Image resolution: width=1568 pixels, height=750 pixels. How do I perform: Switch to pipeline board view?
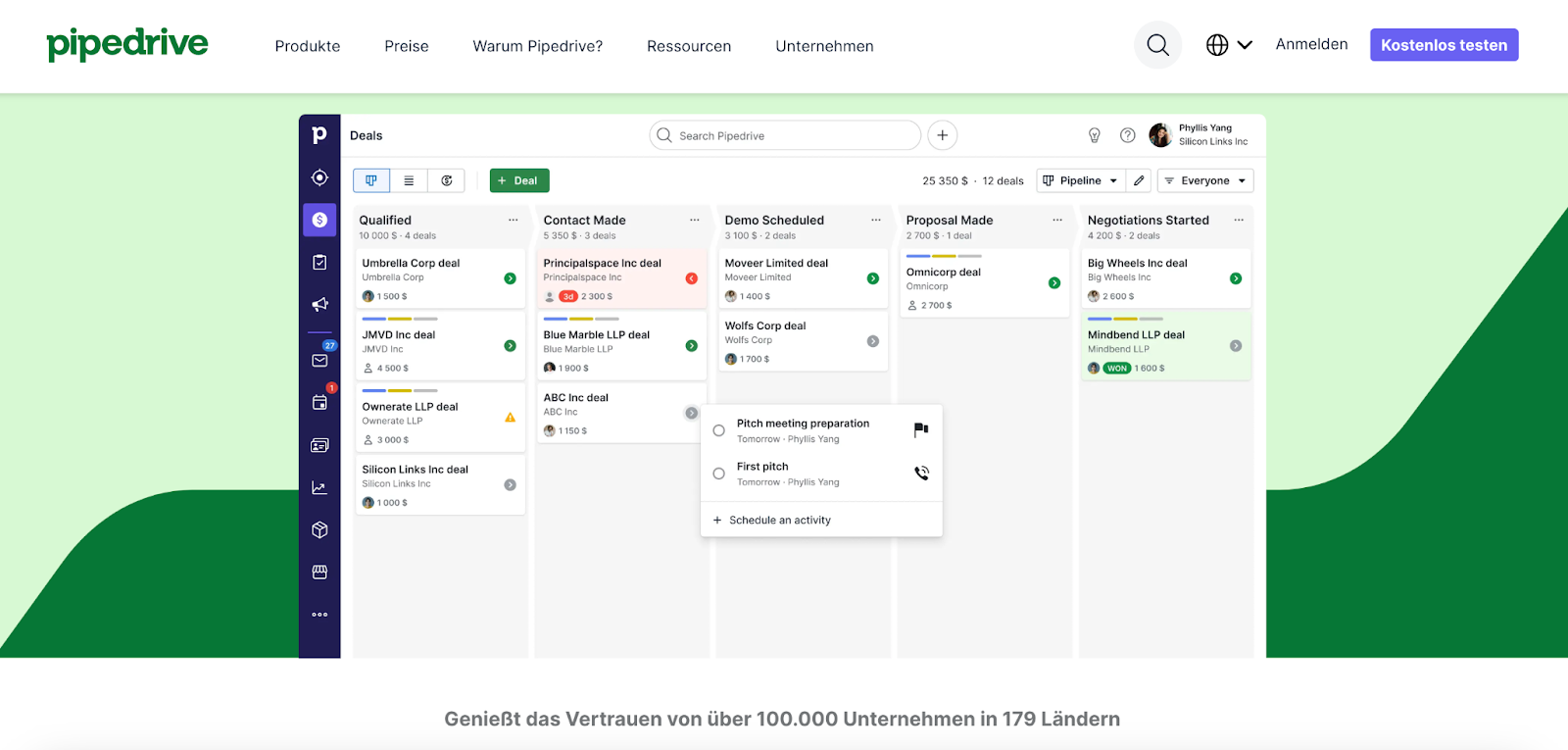[x=371, y=180]
